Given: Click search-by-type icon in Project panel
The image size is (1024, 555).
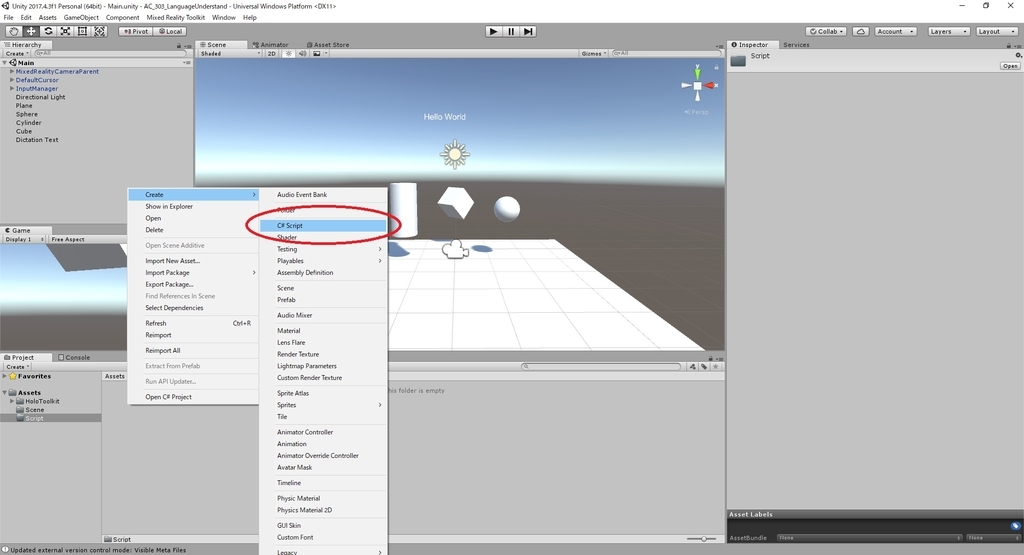Looking at the screenshot, I should [x=692, y=367].
